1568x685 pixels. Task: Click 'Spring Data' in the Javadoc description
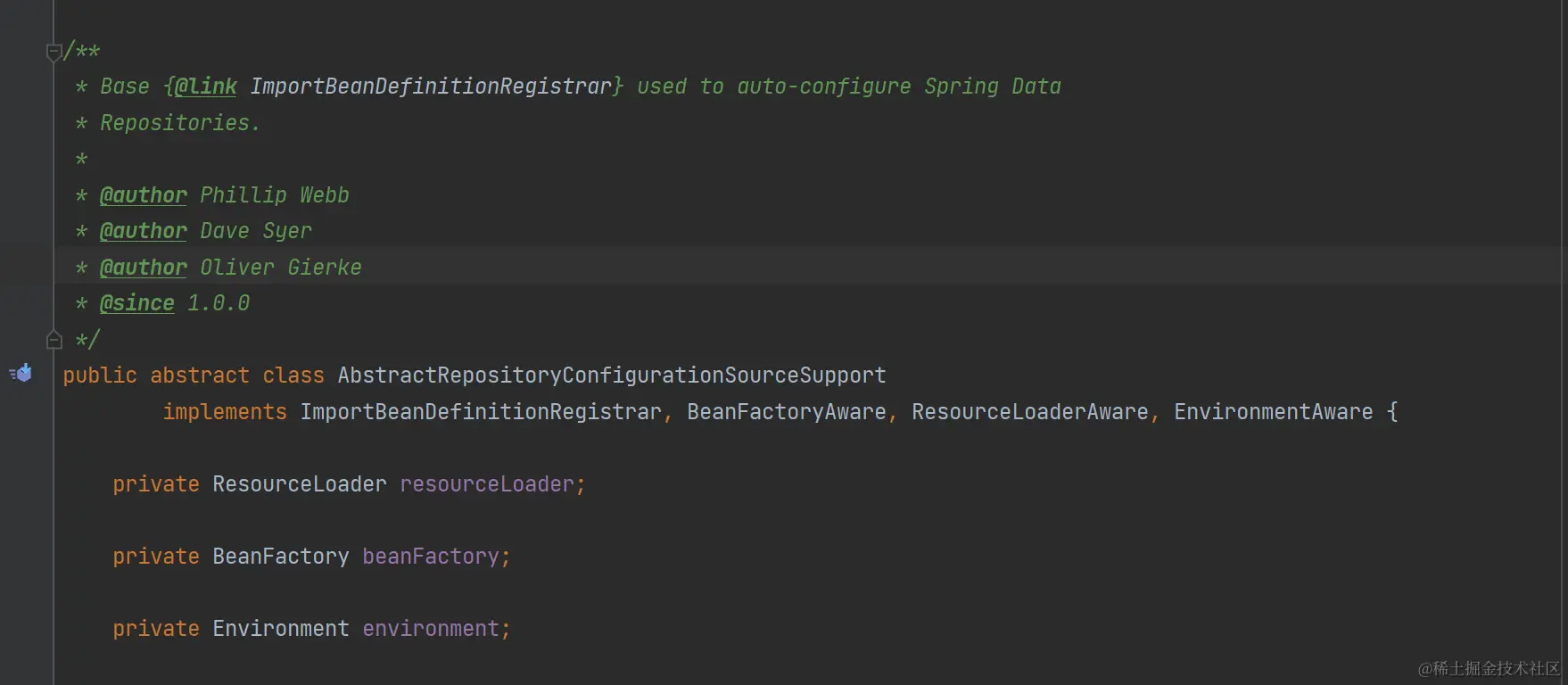click(x=993, y=87)
